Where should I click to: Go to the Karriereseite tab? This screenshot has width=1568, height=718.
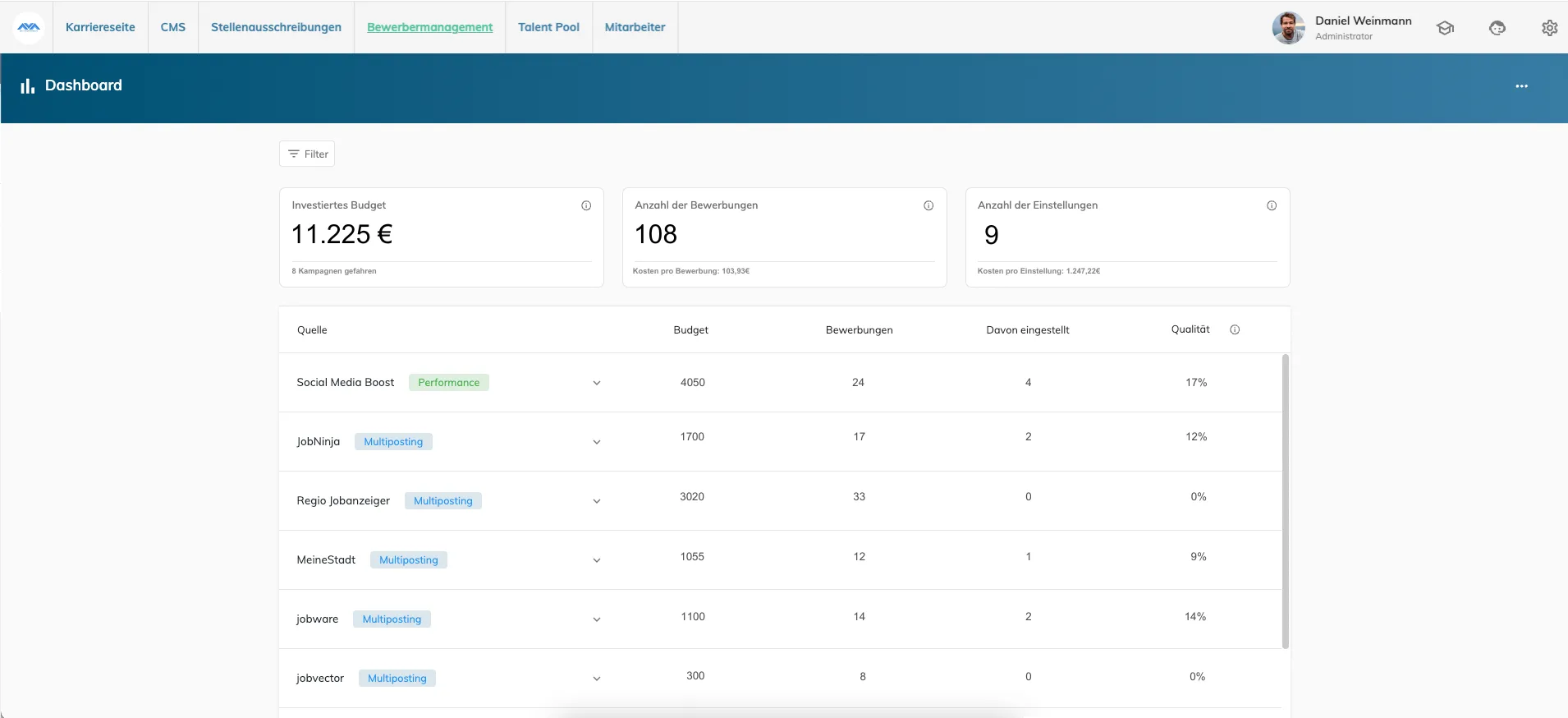coord(100,27)
